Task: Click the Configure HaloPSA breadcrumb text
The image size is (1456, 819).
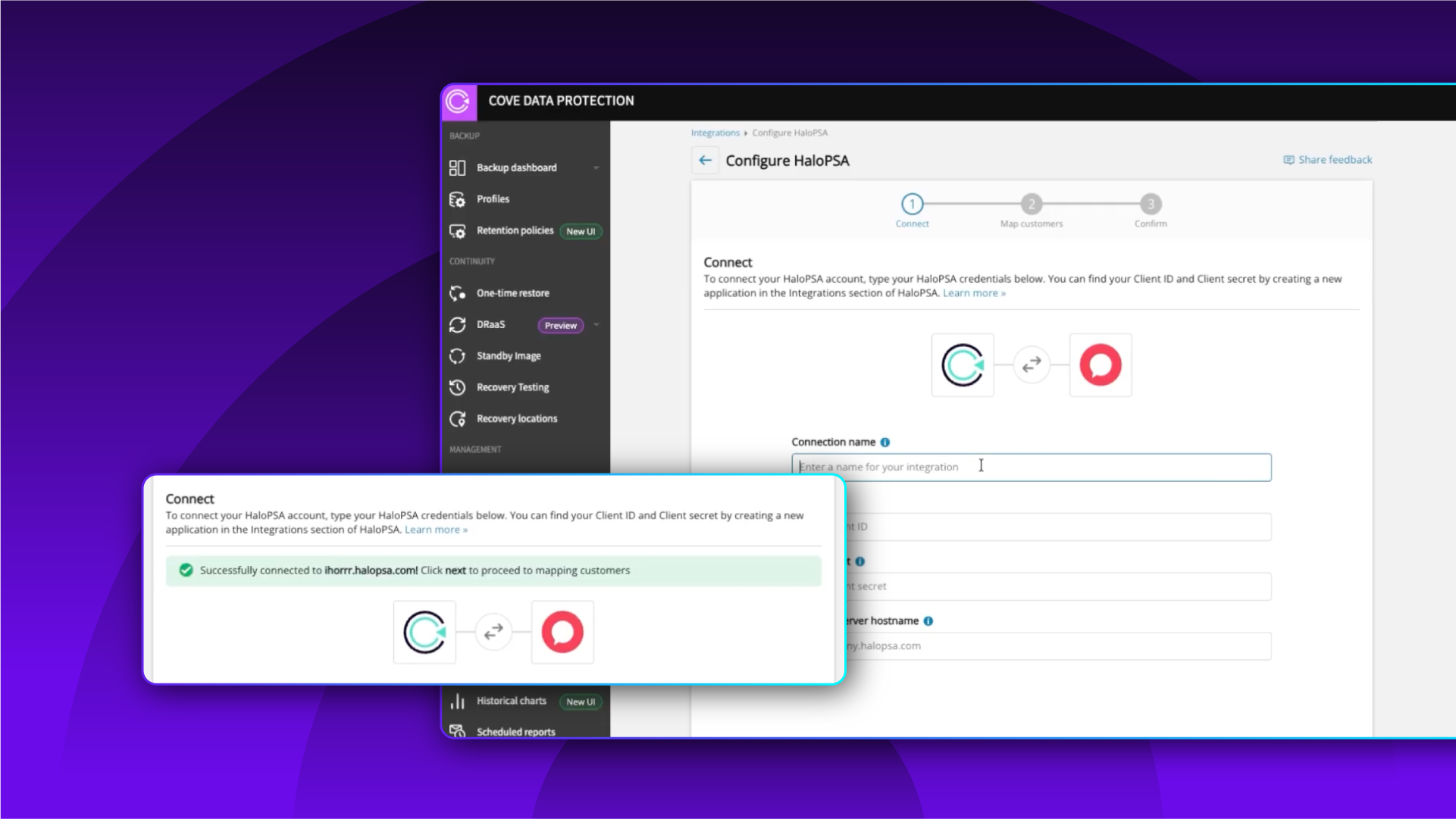Action: [x=789, y=133]
